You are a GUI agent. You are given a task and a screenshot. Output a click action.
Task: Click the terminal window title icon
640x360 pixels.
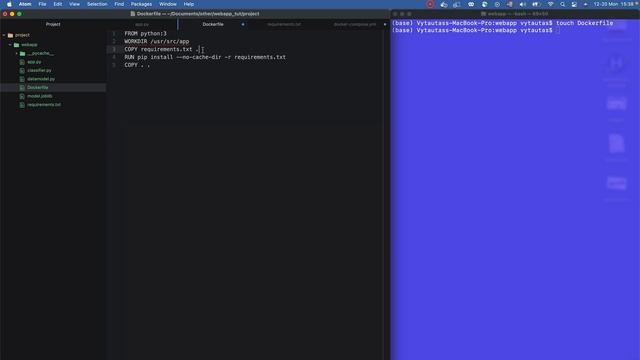tap(483, 14)
